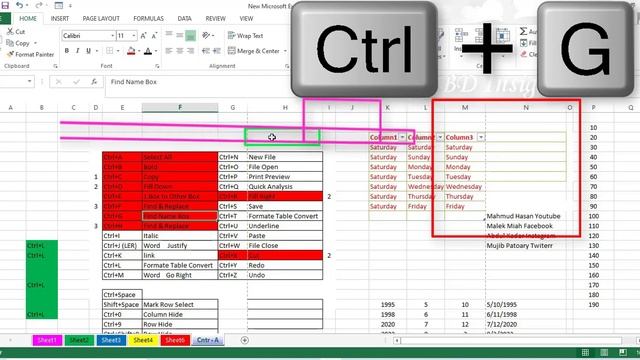Click the Redo arrow icon

point(39,5)
